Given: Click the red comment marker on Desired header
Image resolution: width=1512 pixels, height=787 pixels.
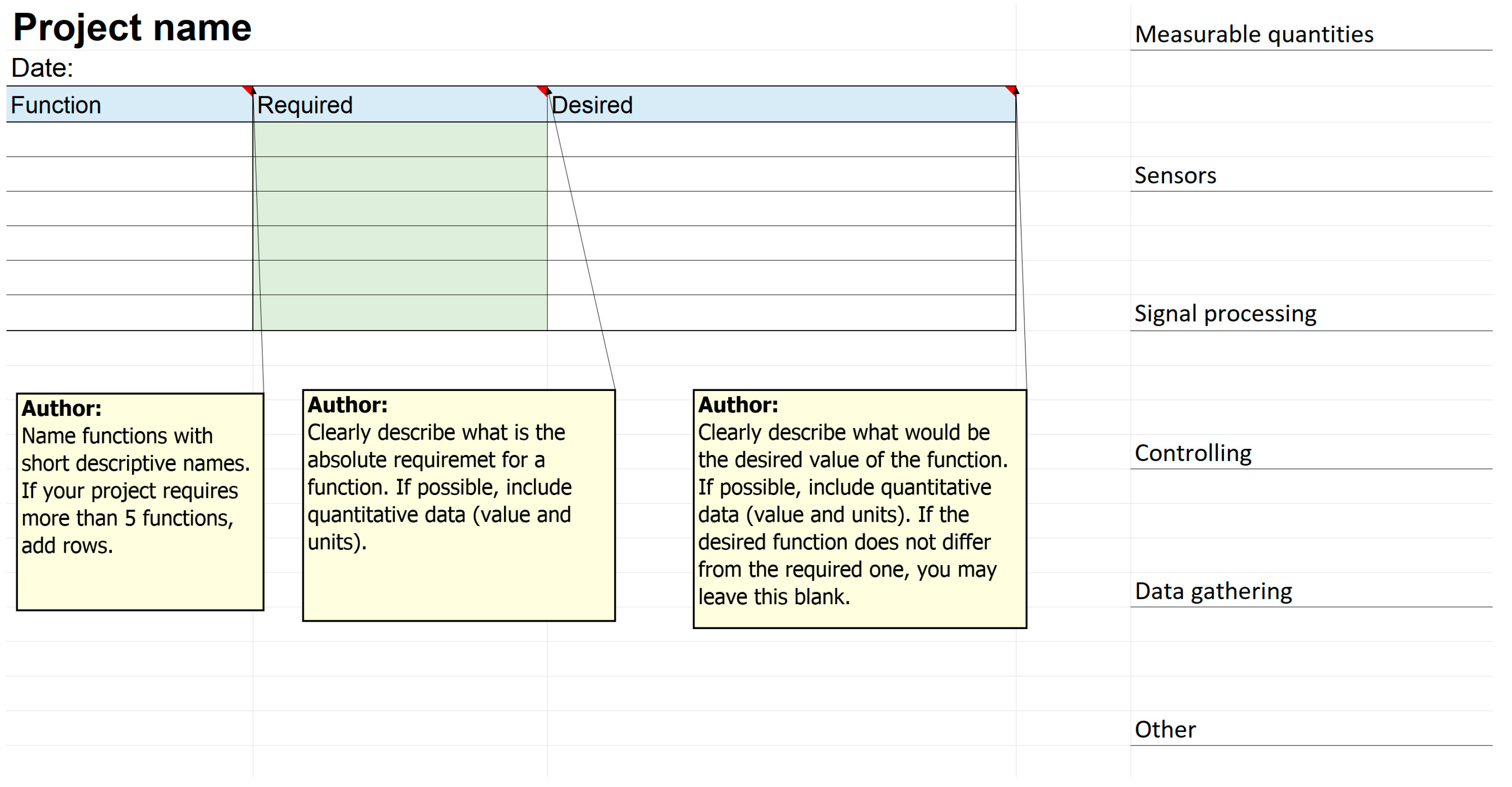Looking at the screenshot, I should coord(1012,90).
